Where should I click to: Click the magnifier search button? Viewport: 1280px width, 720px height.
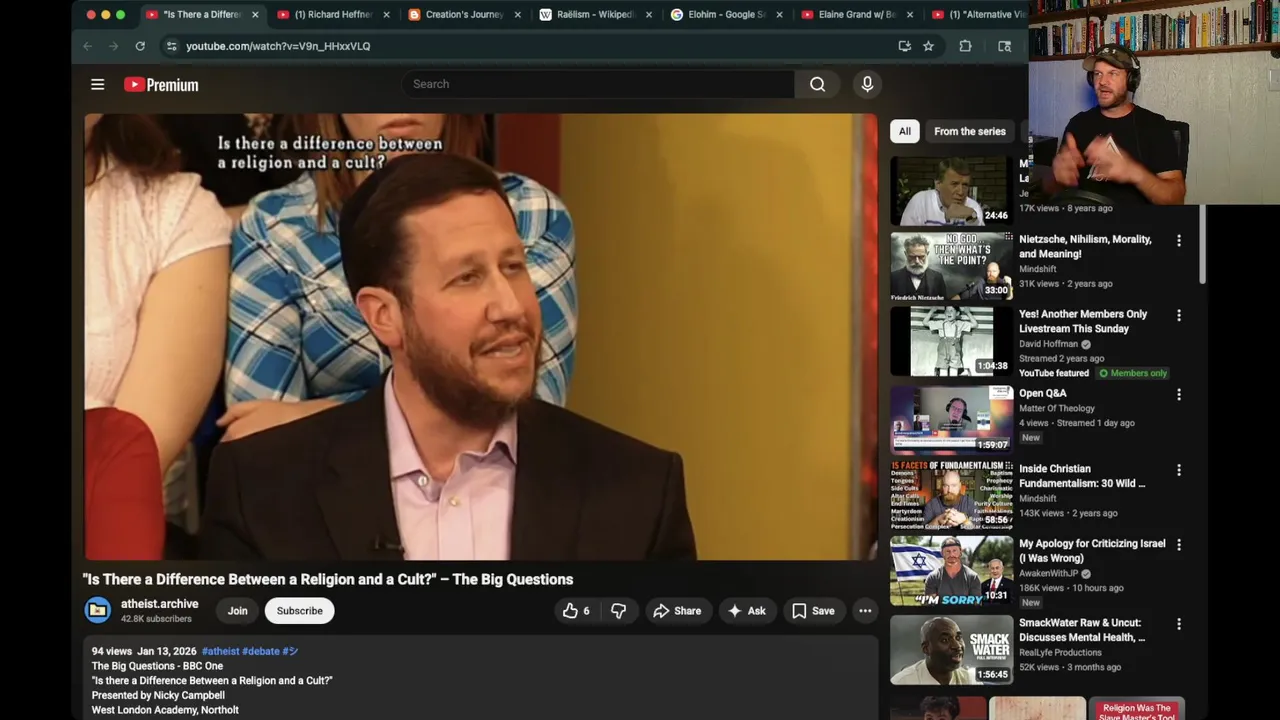(x=817, y=84)
